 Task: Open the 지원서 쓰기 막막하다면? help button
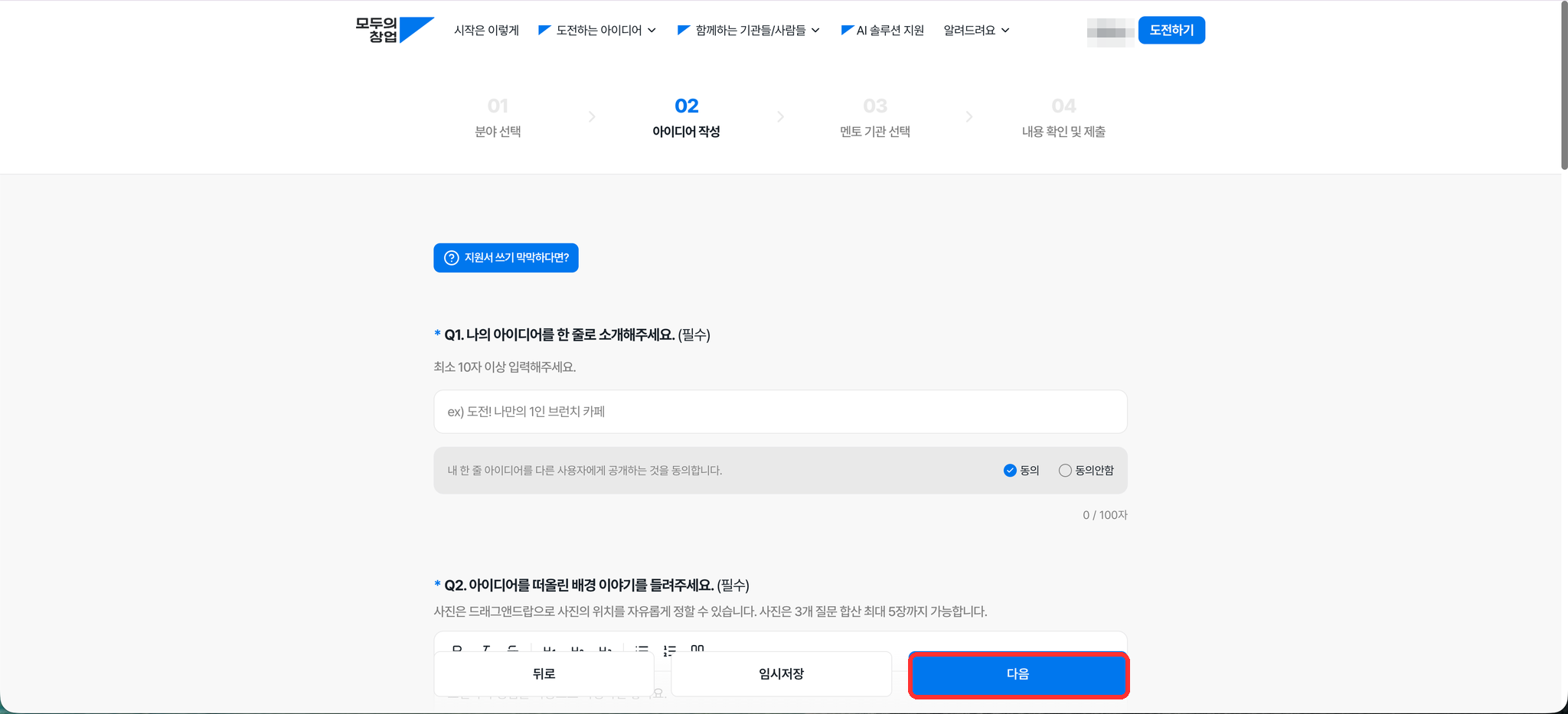coord(506,258)
